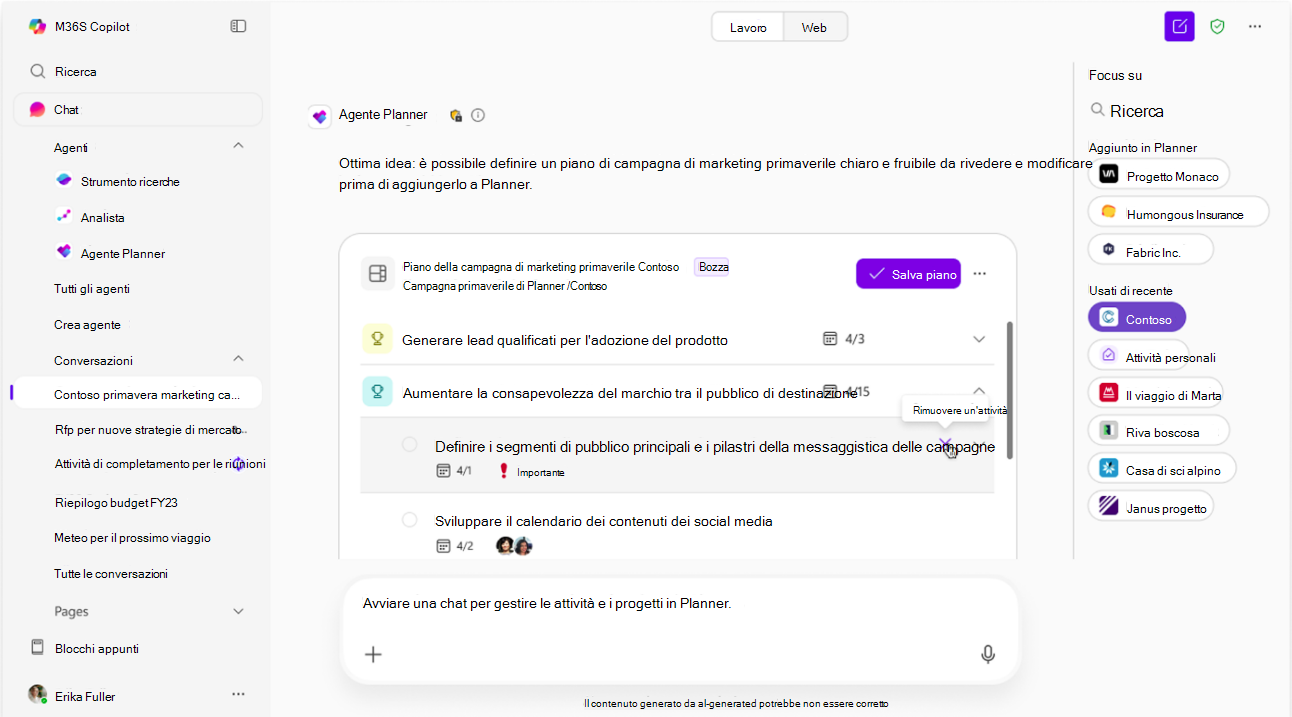Image resolution: width=1292 pixels, height=717 pixels.
Task: Click the Agente Planner header icon
Action: (x=319, y=116)
